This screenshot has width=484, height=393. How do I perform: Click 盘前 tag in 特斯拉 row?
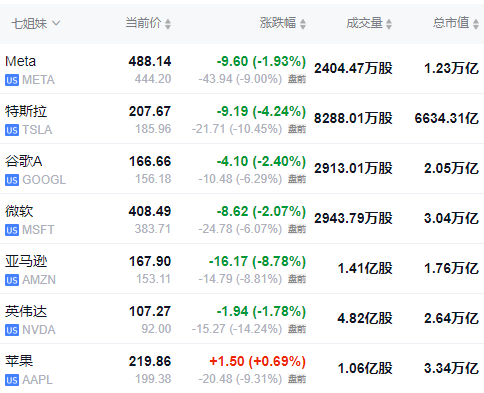(x=297, y=129)
